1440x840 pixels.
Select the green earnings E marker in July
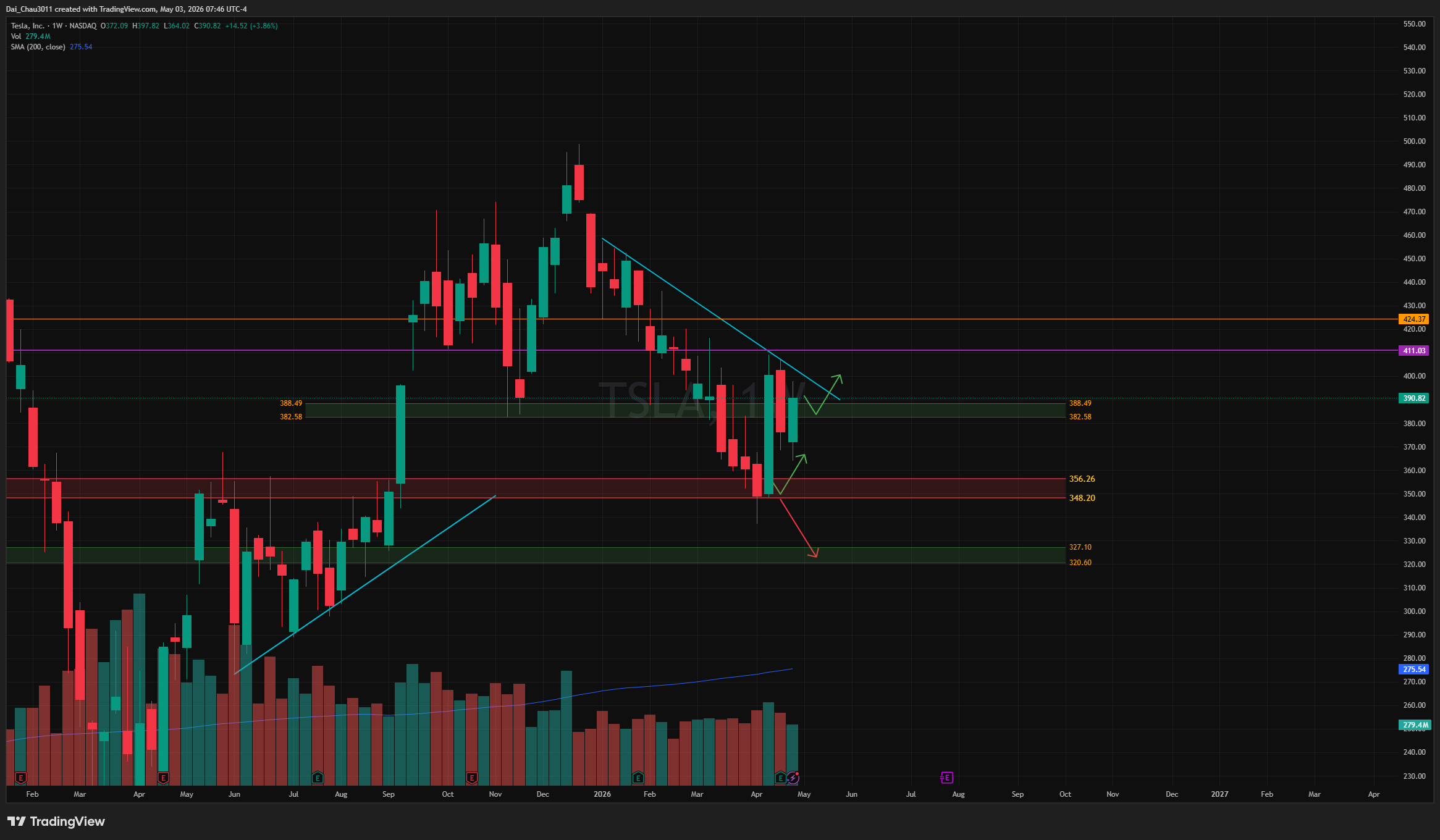click(x=318, y=778)
